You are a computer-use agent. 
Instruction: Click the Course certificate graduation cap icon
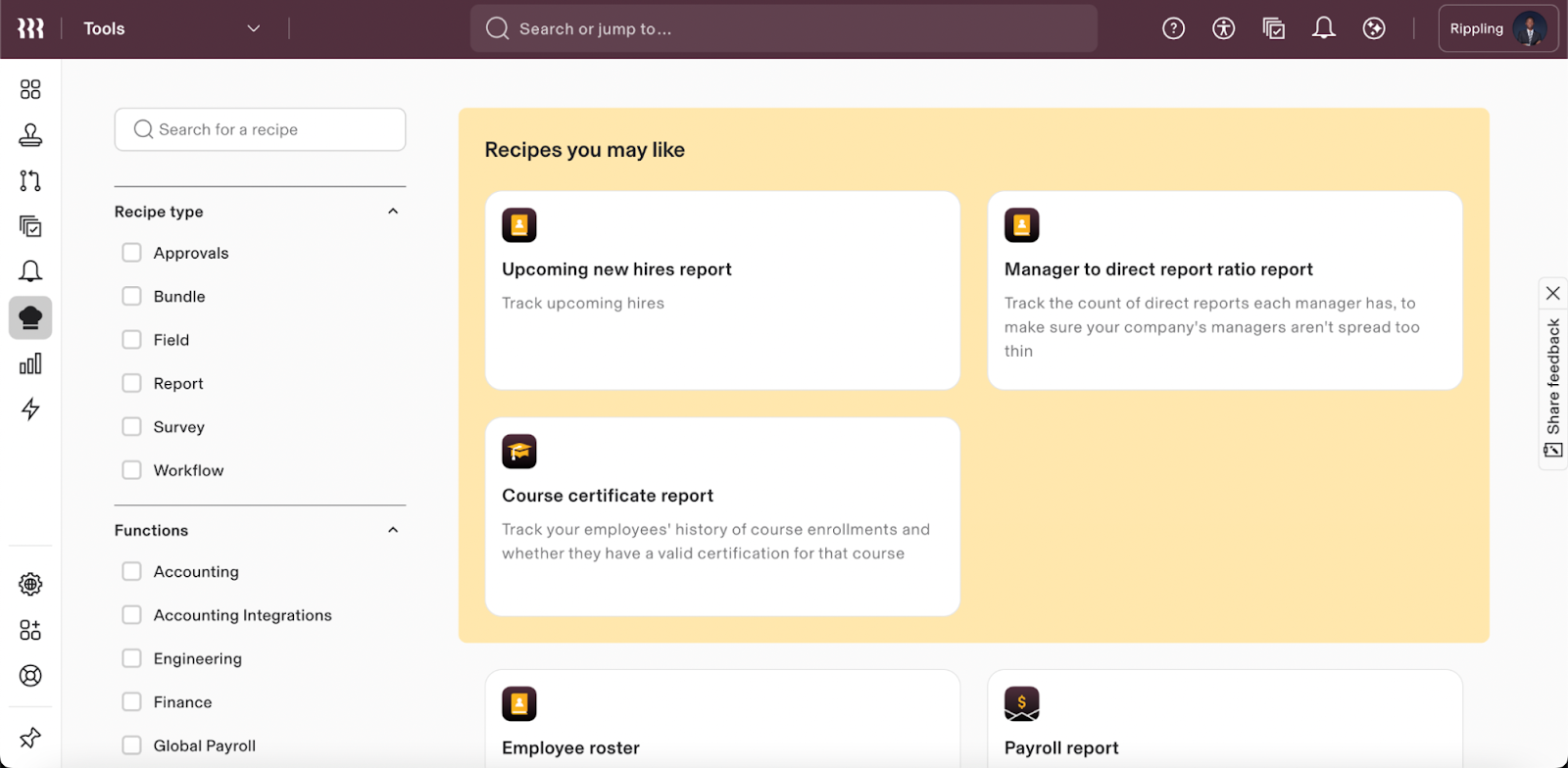click(x=519, y=452)
